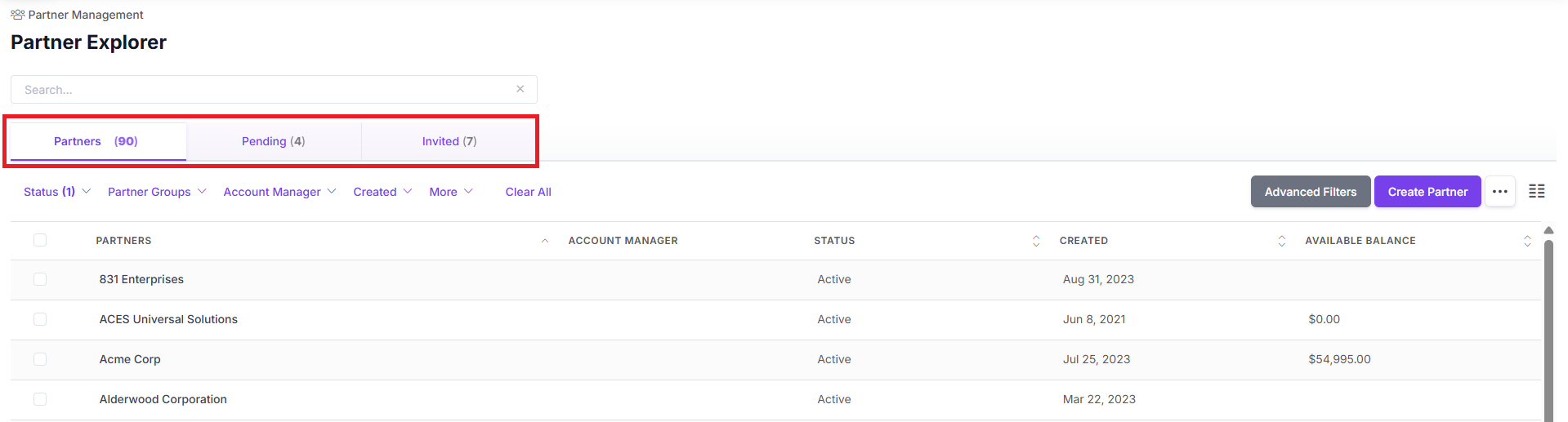The width and height of the screenshot is (1568, 422).
Task: Open partner Alderwood Corporation
Action: [163, 399]
